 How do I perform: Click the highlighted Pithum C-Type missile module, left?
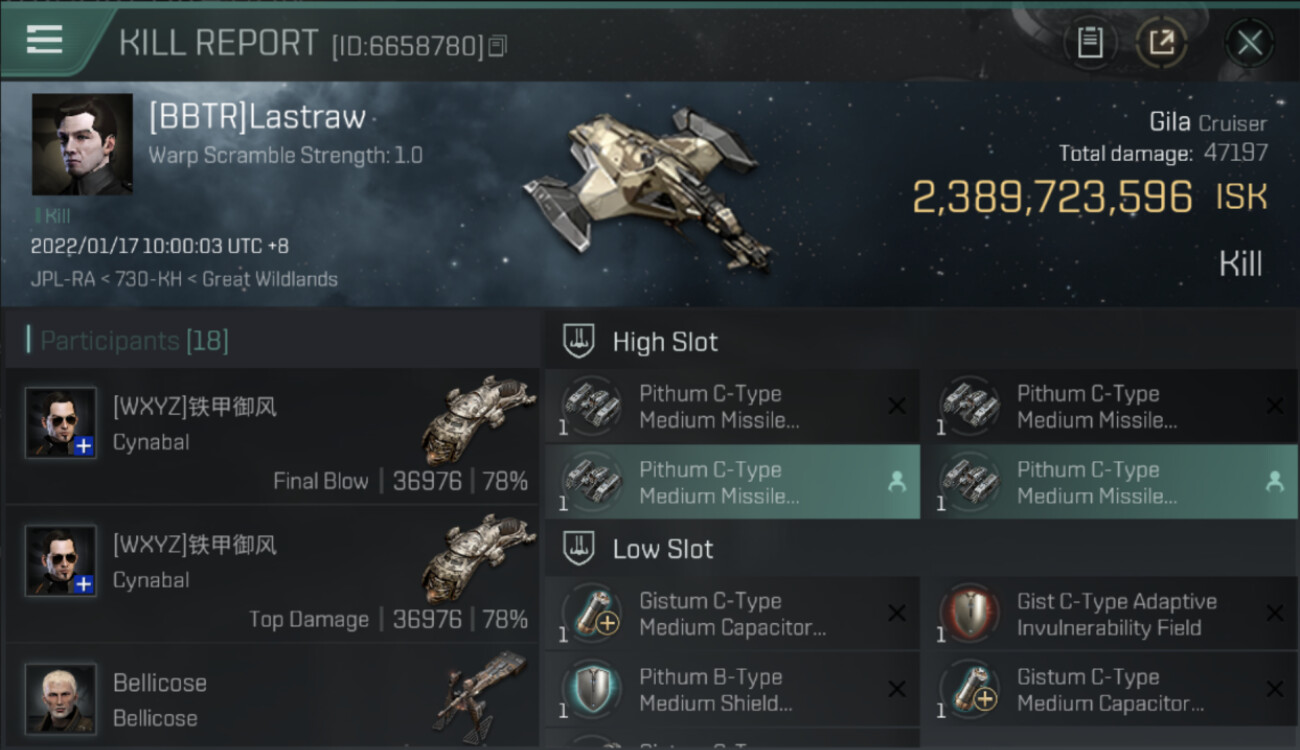pyautogui.click(x=732, y=482)
